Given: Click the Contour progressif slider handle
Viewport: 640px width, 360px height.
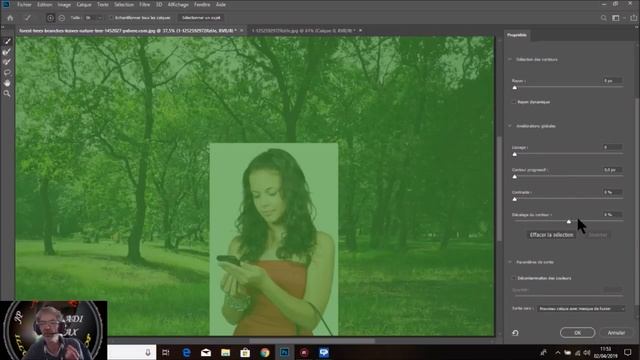Looking at the screenshot, I should 515,177.
